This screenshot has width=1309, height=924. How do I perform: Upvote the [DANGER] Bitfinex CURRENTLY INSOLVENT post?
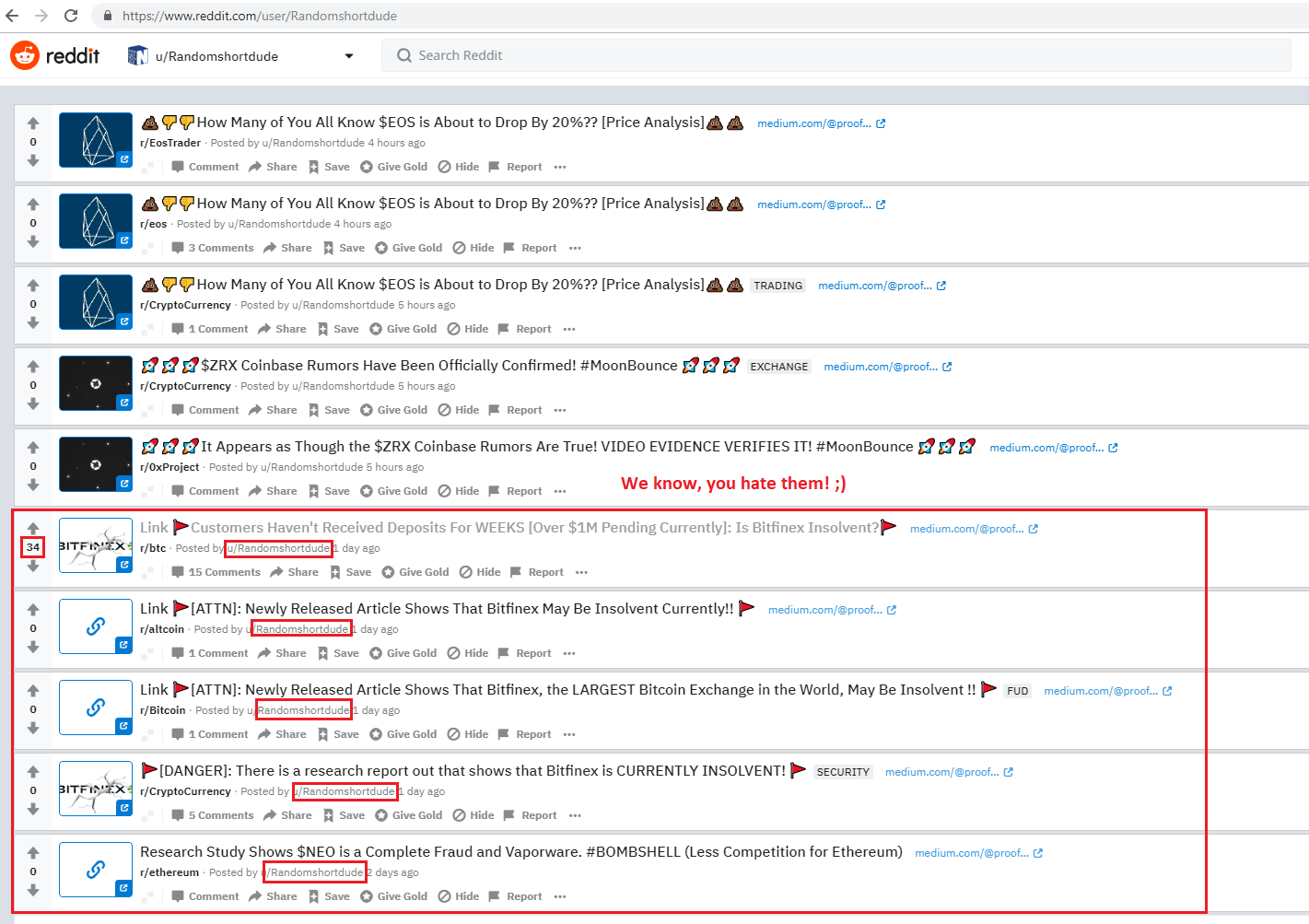coord(33,772)
